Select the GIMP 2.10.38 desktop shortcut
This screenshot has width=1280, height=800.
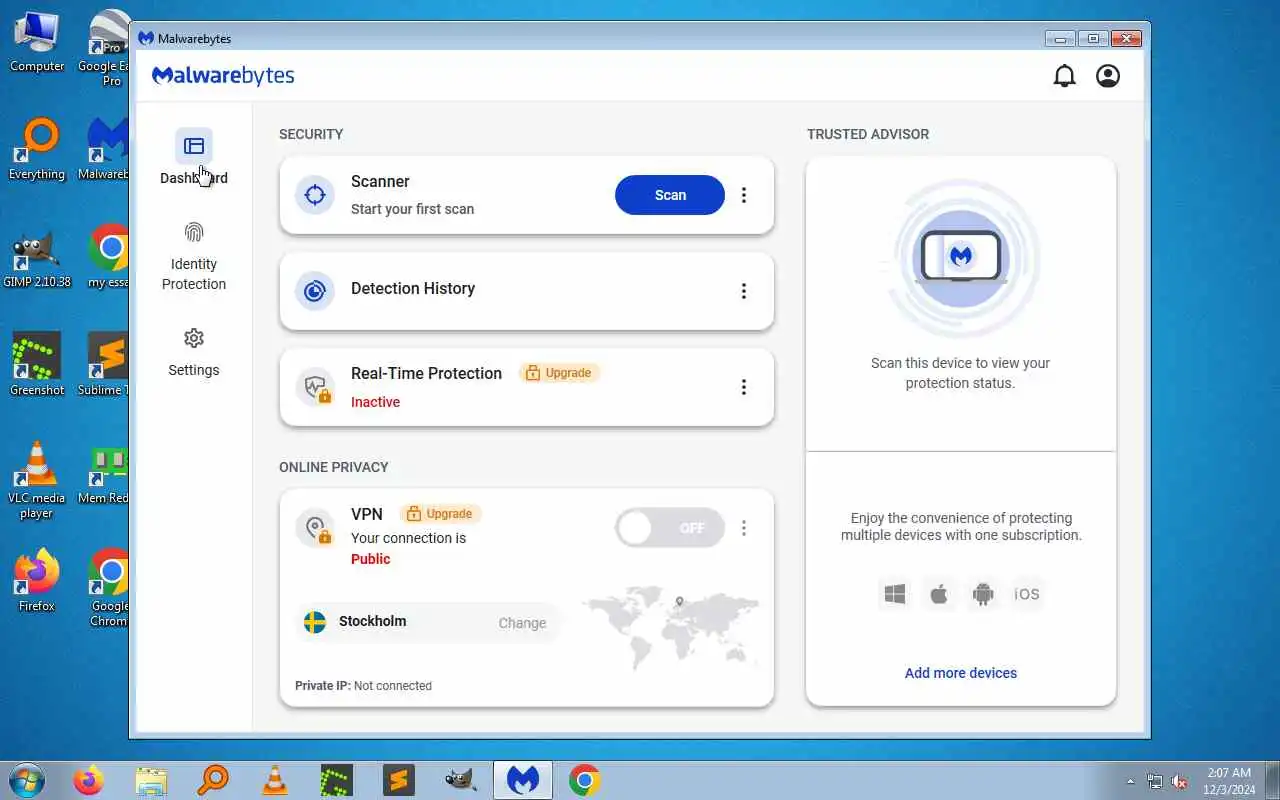[x=37, y=258]
